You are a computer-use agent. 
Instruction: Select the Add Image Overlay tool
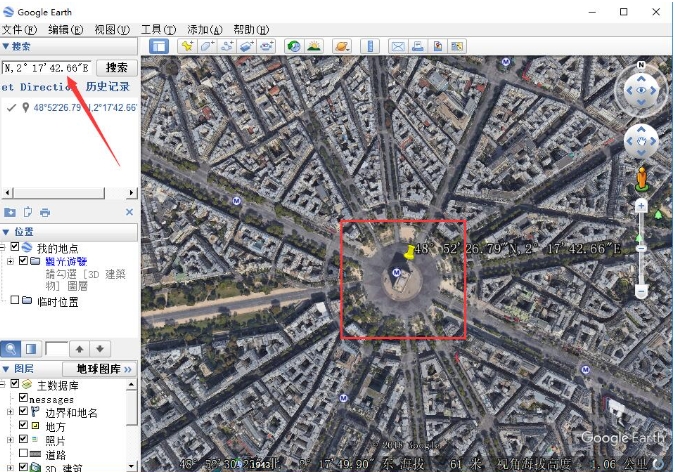point(247,46)
